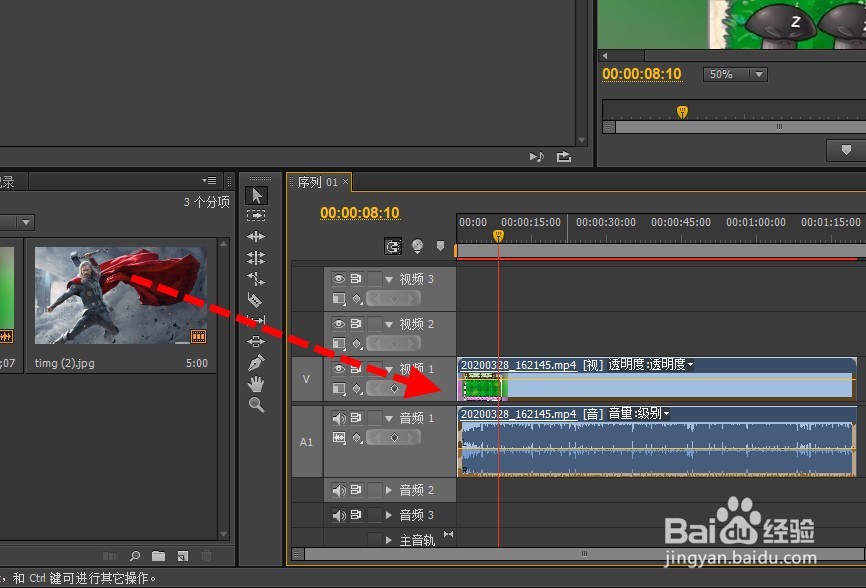Add an unnumbered marker in the timeline
This screenshot has width=866, height=588.
pyautogui.click(x=440, y=246)
